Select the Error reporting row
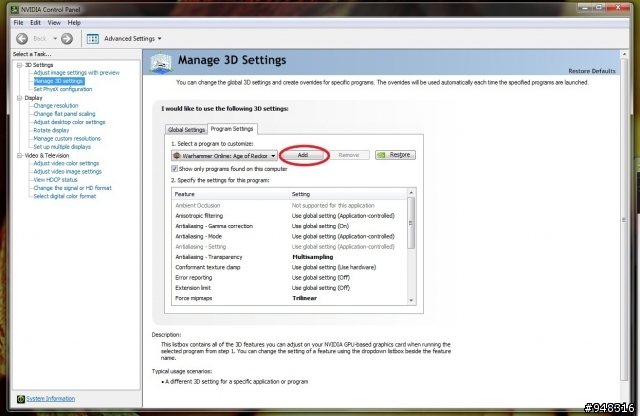The height and width of the screenshot is (416, 640). tap(289, 278)
